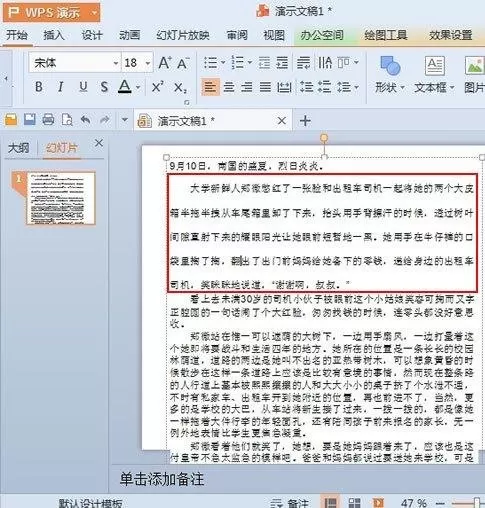The height and width of the screenshot is (508, 485).
Task: Apply distributed text alignment
Action: tap(284, 87)
